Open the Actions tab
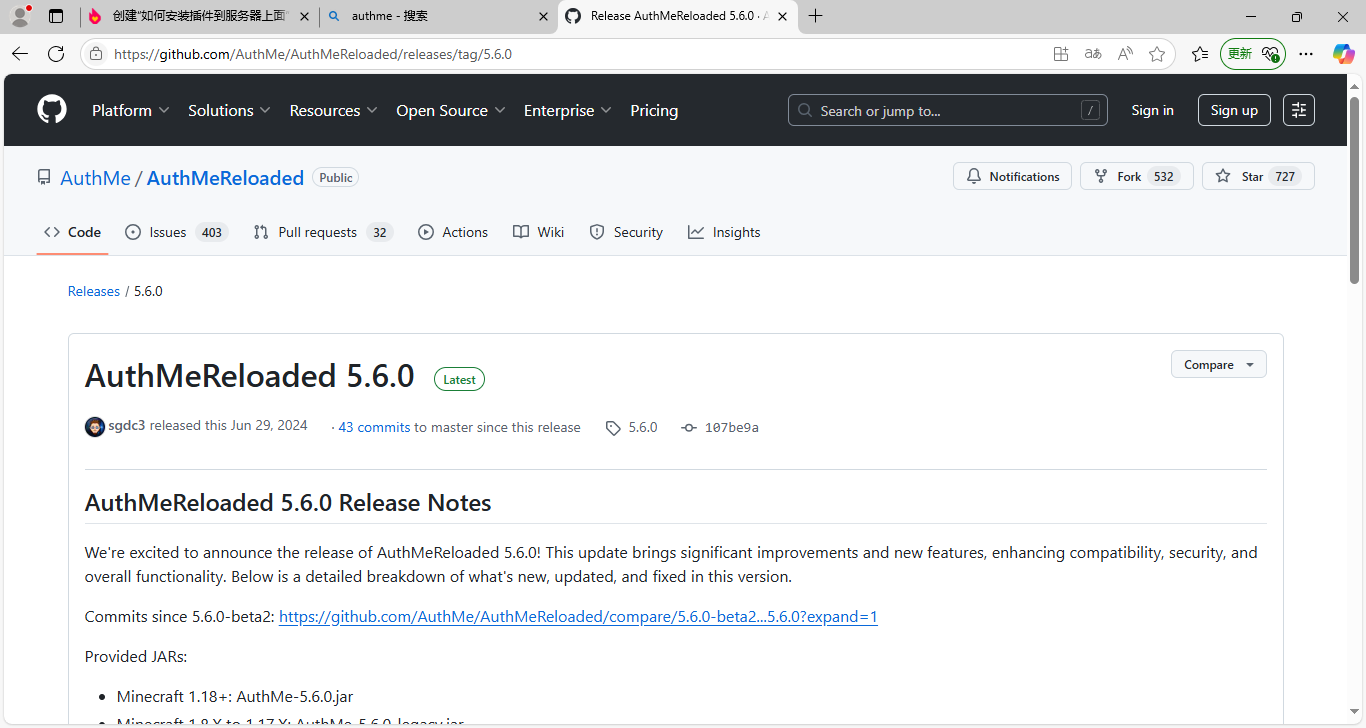Screen dimensions: 1366x728 point(453,232)
